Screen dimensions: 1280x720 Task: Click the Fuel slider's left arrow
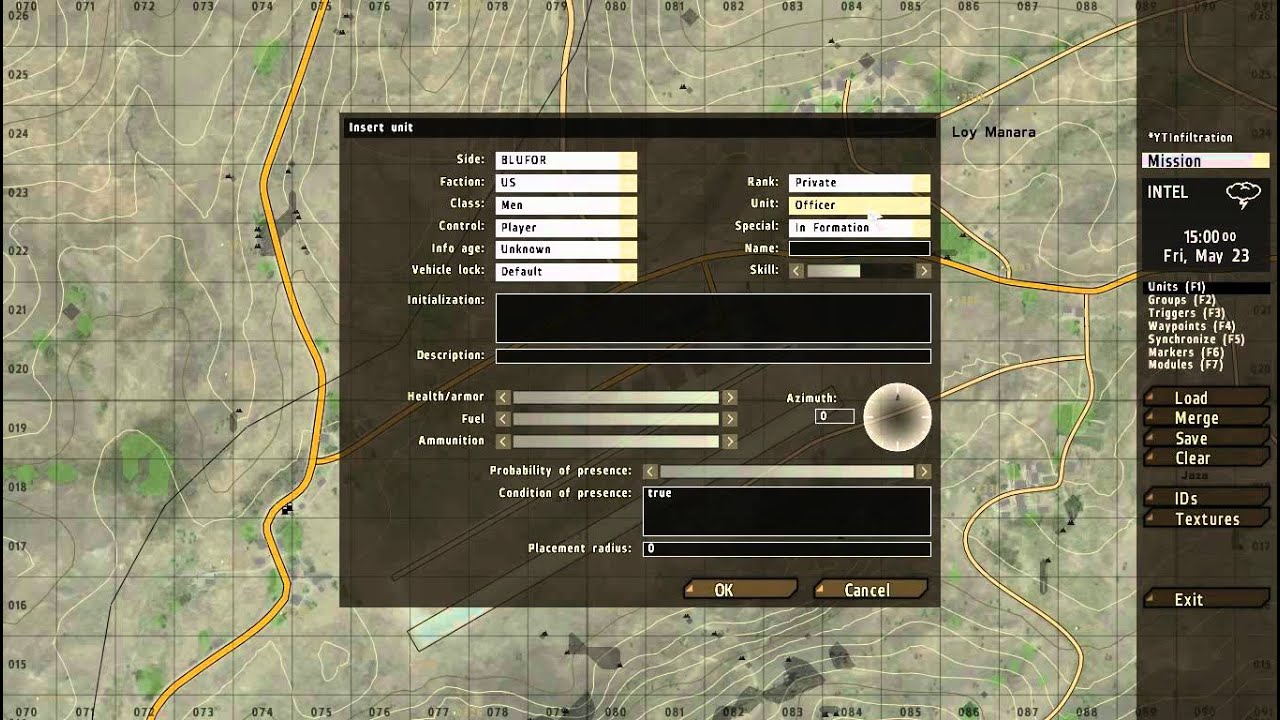click(x=503, y=419)
